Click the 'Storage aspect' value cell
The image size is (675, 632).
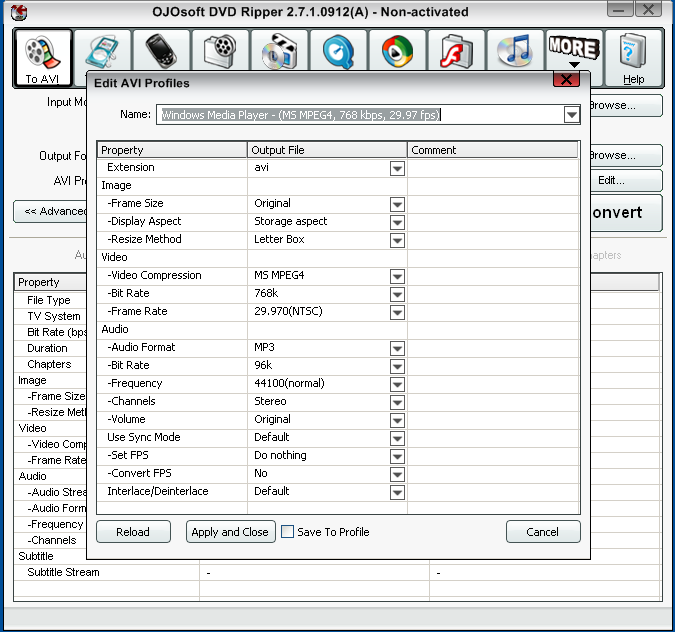coord(319,221)
